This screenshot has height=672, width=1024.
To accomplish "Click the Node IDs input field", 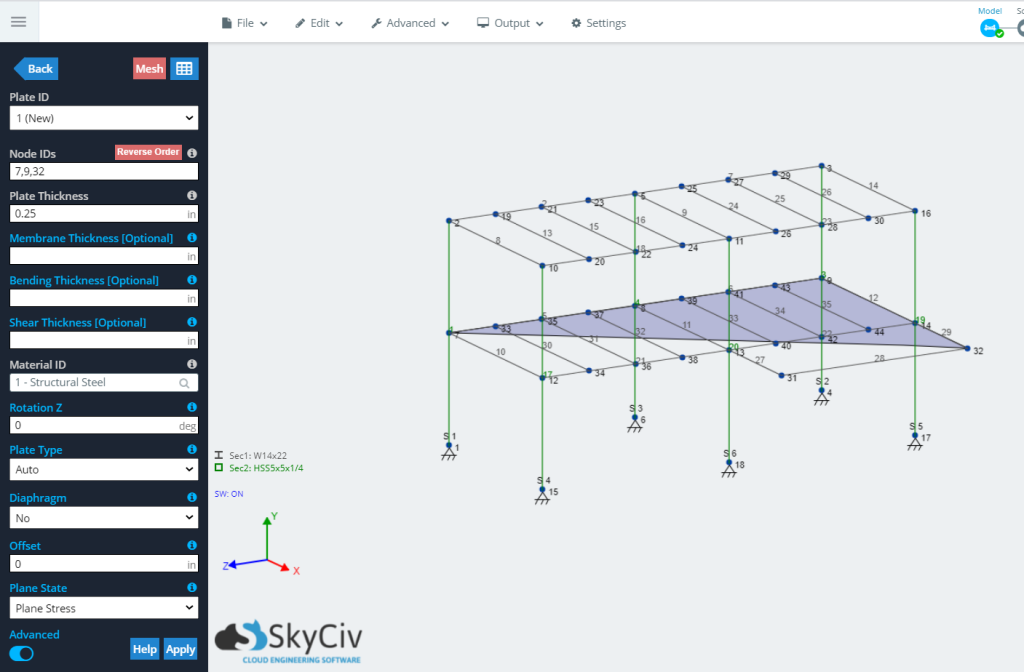I will [104, 172].
